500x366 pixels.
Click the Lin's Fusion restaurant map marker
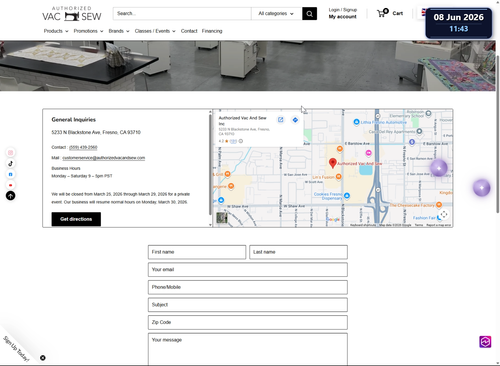338,176
